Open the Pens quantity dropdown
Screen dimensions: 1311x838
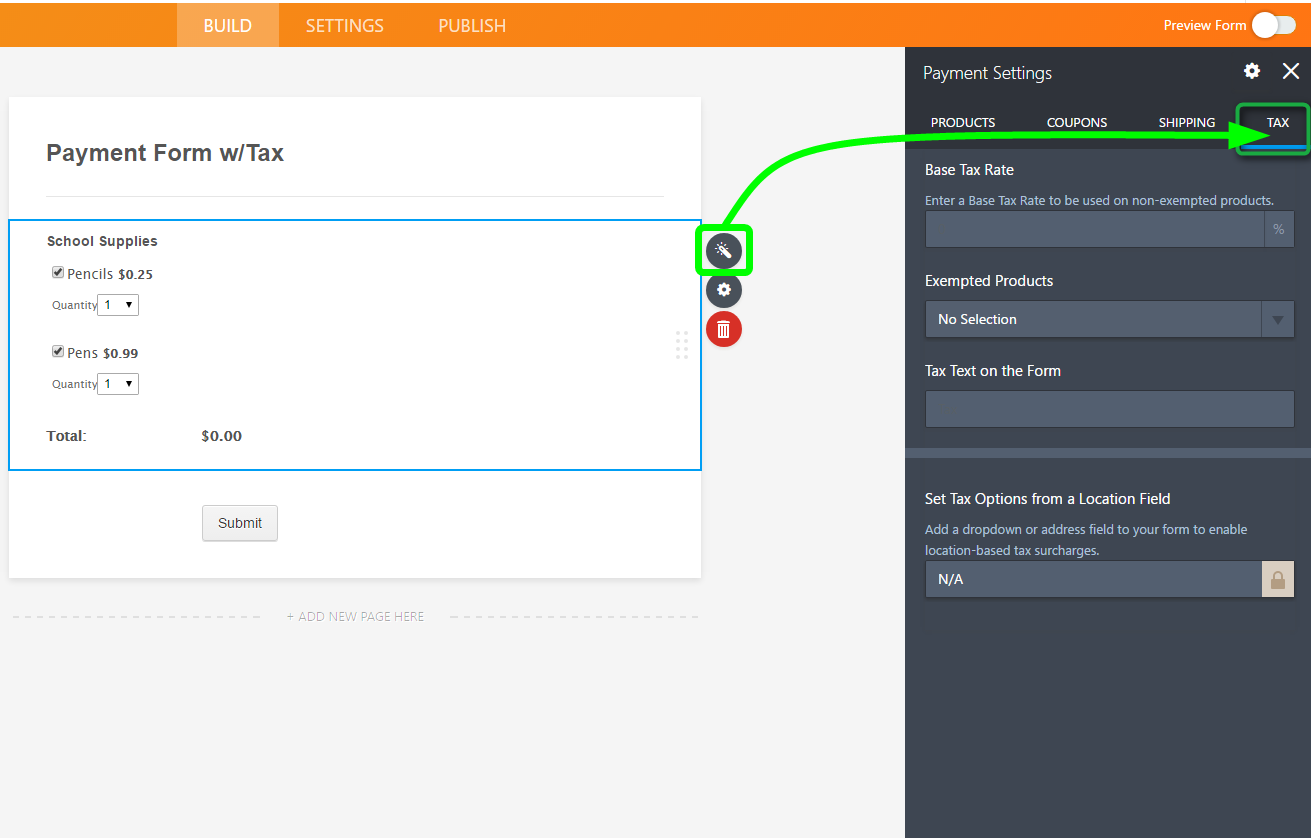pyautogui.click(x=118, y=384)
